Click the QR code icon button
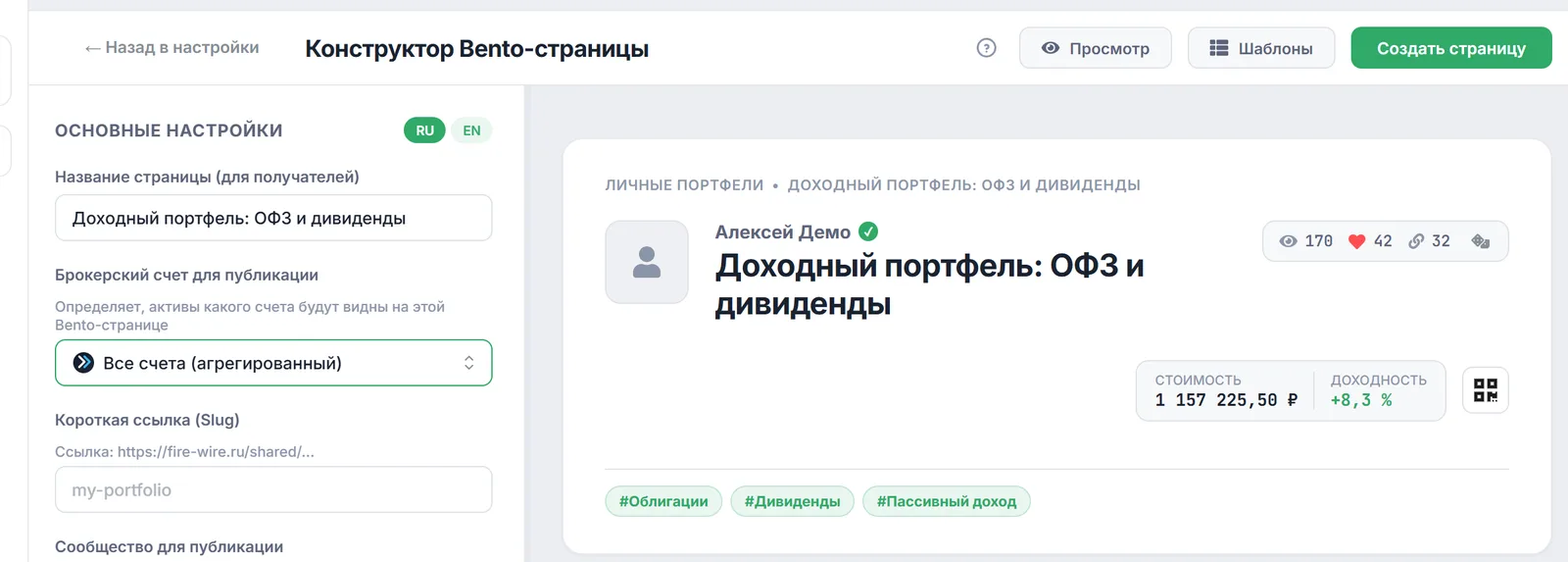The width and height of the screenshot is (1568, 562). tap(1485, 390)
